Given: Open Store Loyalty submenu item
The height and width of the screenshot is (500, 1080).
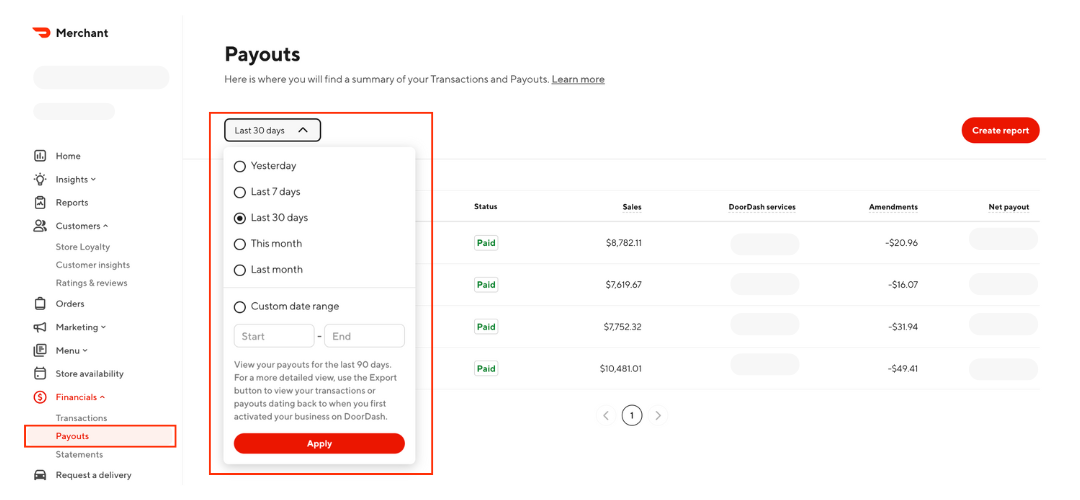Looking at the screenshot, I should pos(83,247).
